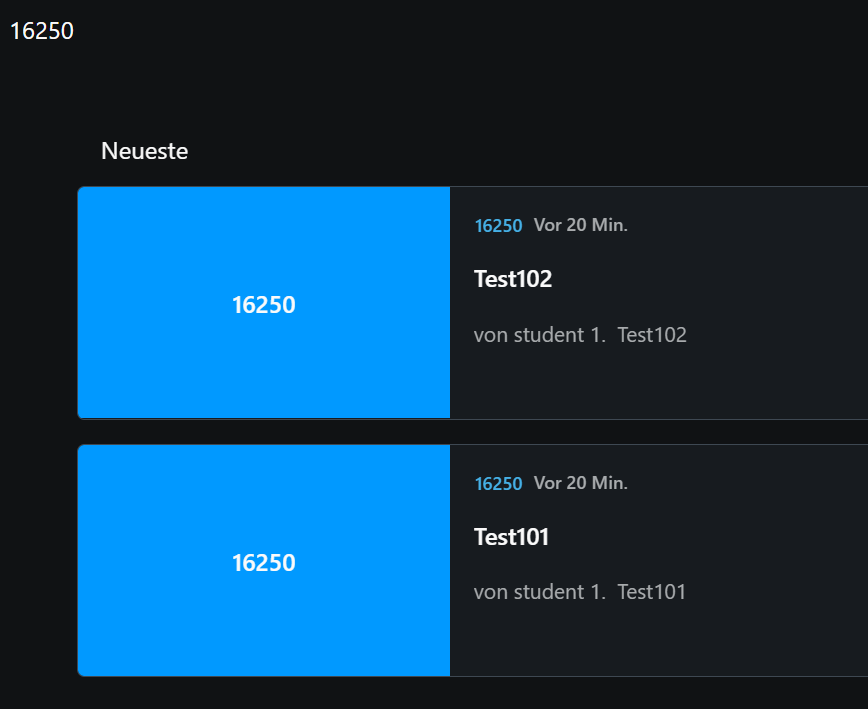Open the Test102 post title

(513, 279)
